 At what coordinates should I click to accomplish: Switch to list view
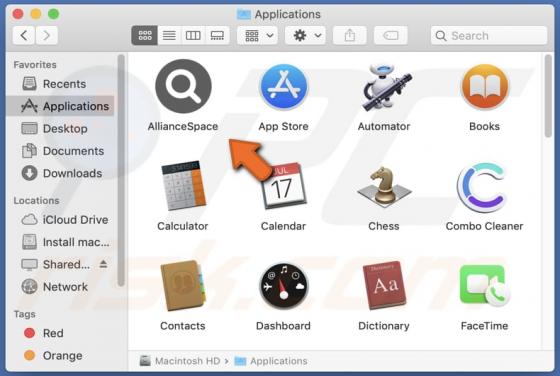[x=169, y=35]
